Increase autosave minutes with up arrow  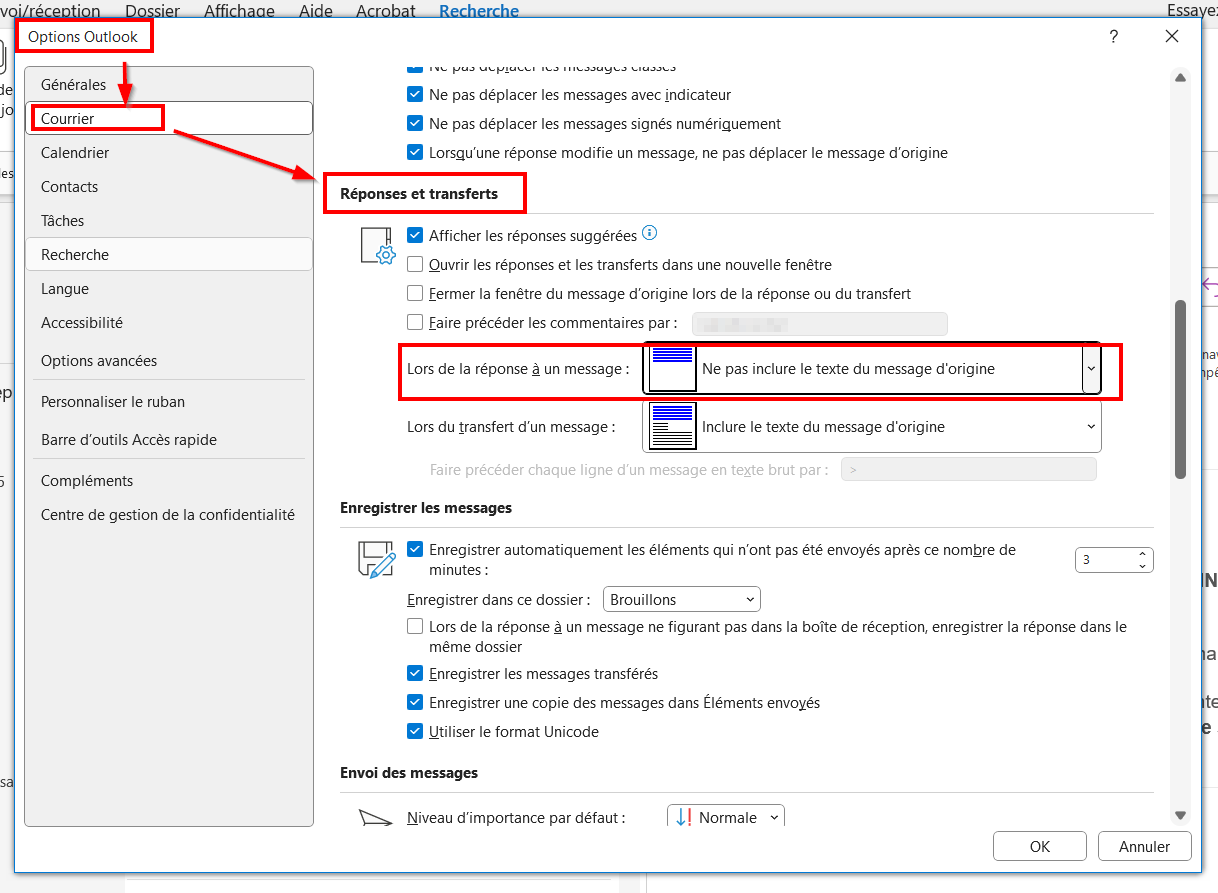coord(1142,554)
